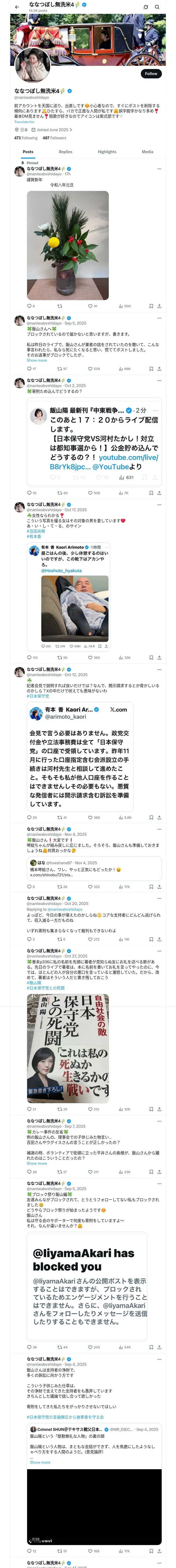Go back using the header arrow
Screen dimensions: 176x1568
17,7
